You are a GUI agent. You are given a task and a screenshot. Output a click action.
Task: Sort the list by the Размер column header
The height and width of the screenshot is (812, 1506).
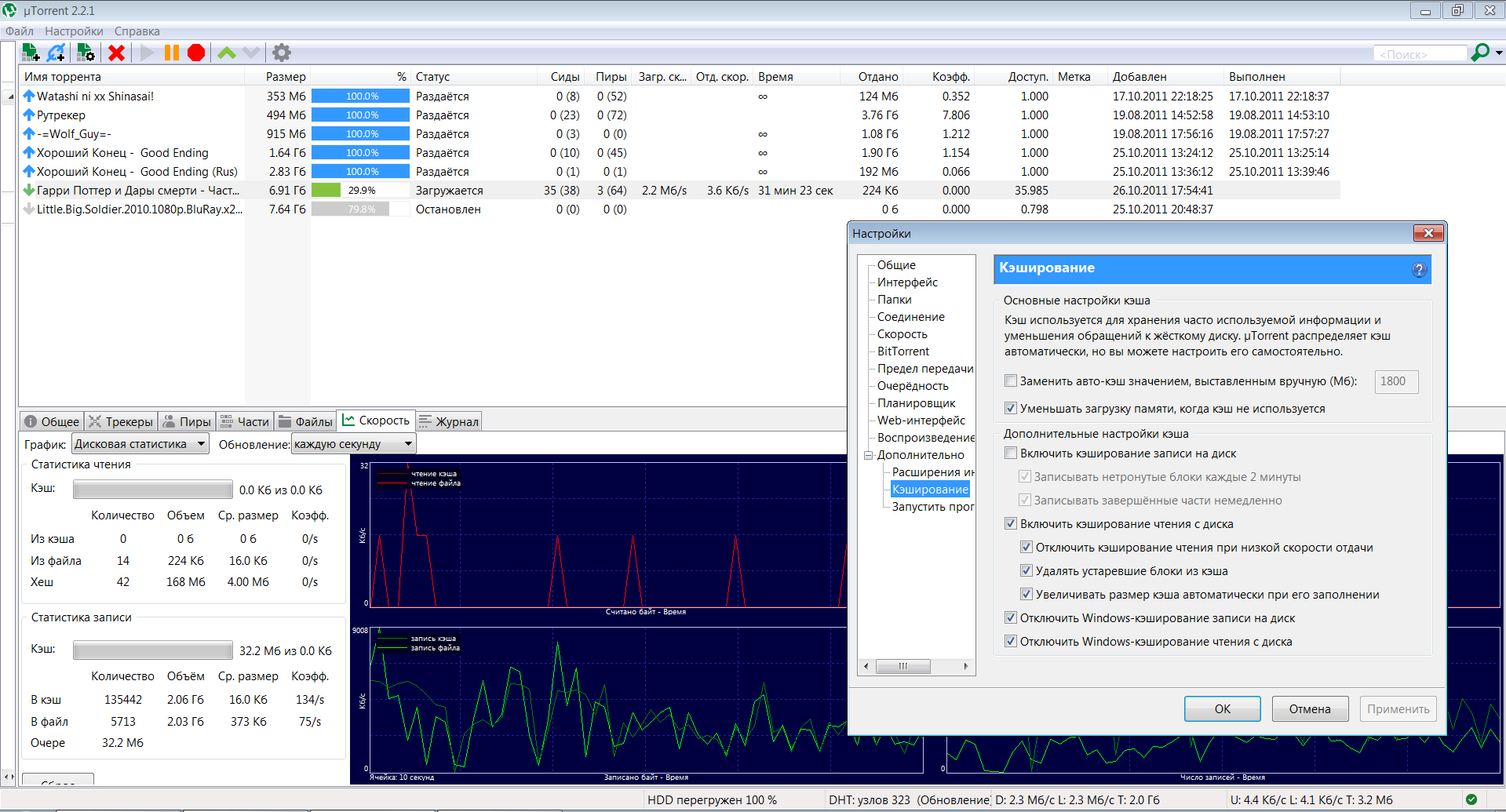(x=277, y=77)
